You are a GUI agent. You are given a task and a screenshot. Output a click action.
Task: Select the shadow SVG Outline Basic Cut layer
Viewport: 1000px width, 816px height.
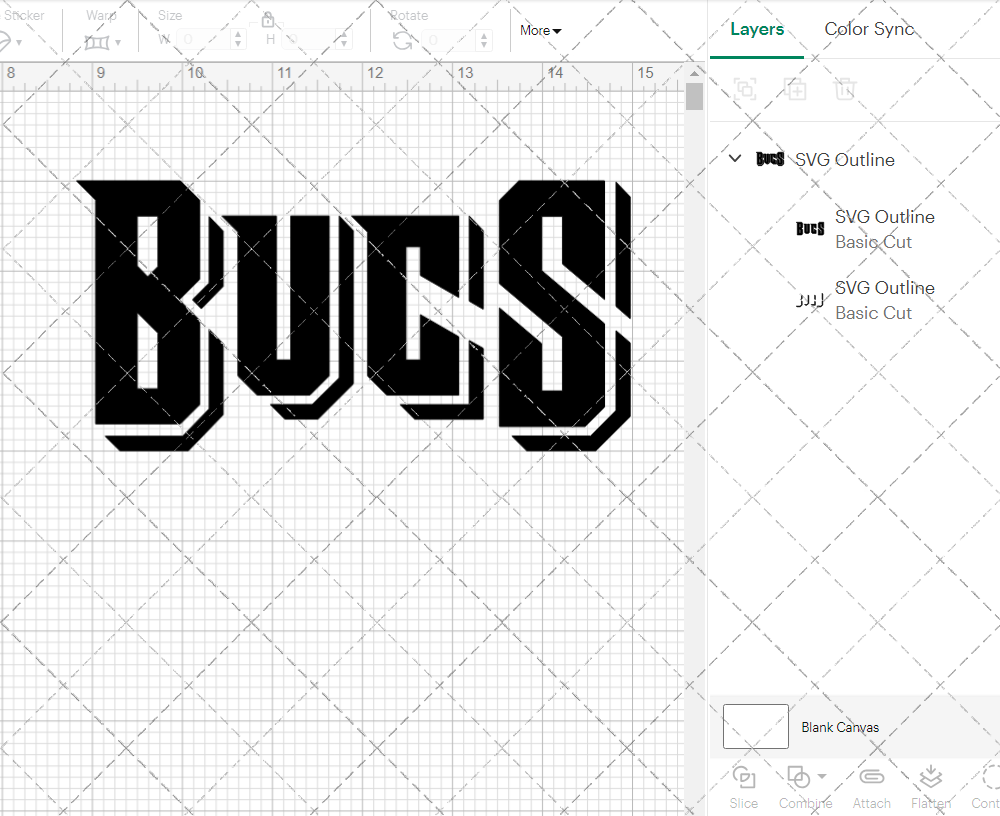tap(885, 300)
